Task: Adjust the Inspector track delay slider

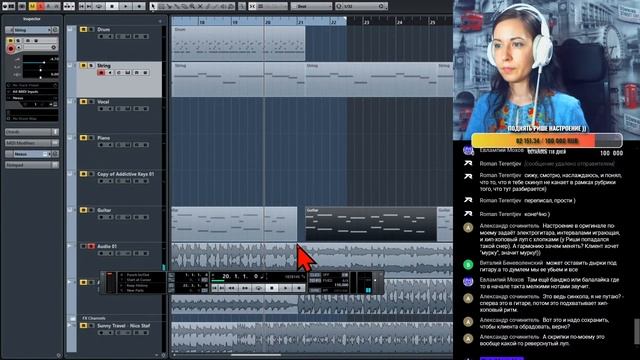Action: tap(40, 77)
